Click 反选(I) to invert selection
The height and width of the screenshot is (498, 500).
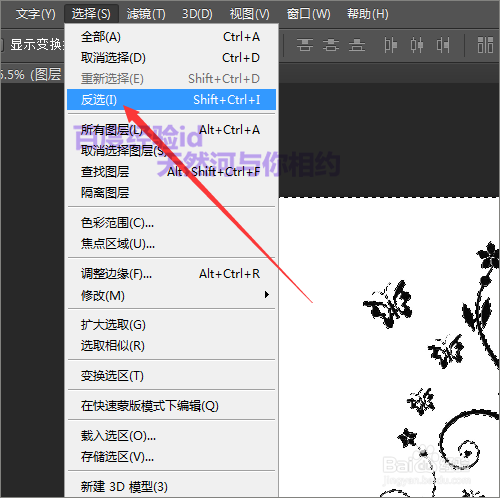tap(171, 99)
